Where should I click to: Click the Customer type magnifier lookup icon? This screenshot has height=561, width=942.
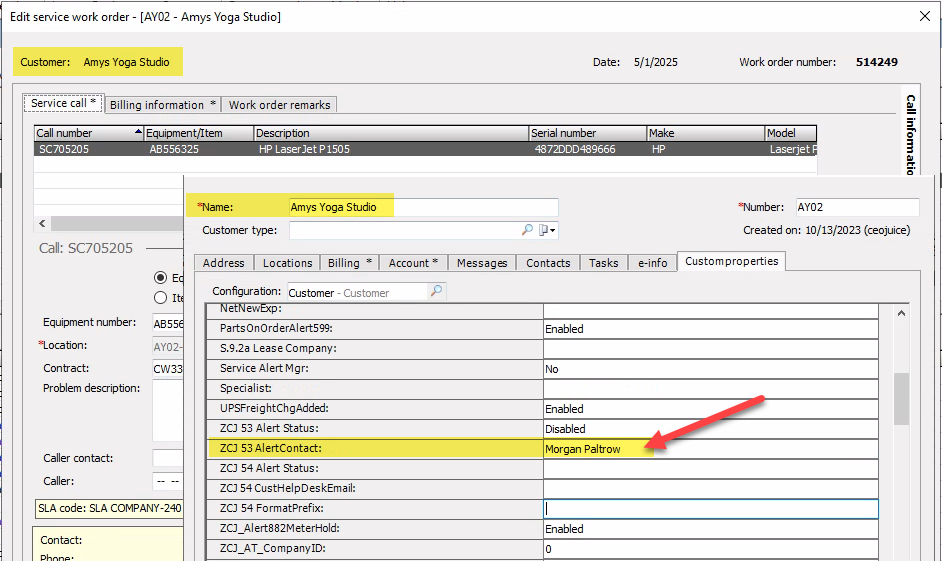point(527,229)
